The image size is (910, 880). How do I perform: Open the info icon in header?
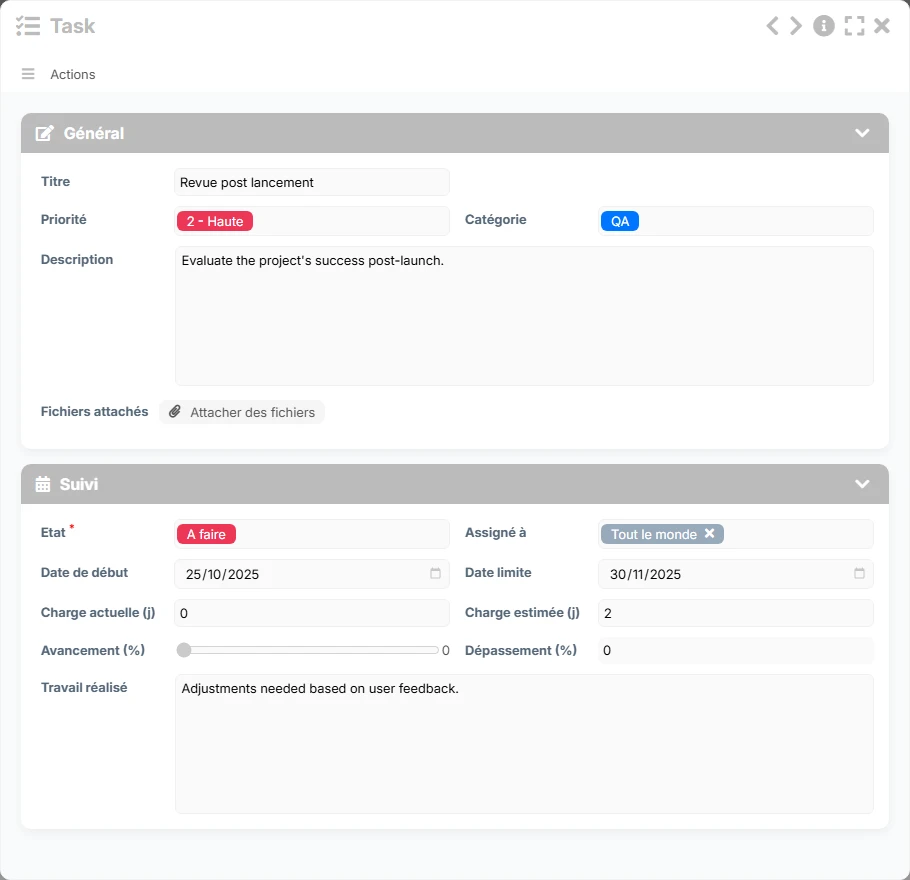(824, 26)
